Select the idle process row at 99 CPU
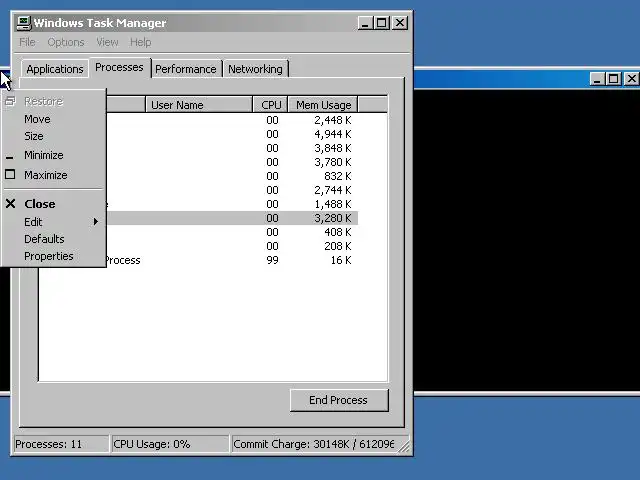Viewport: 640px width, 480px height. point(232,260)
